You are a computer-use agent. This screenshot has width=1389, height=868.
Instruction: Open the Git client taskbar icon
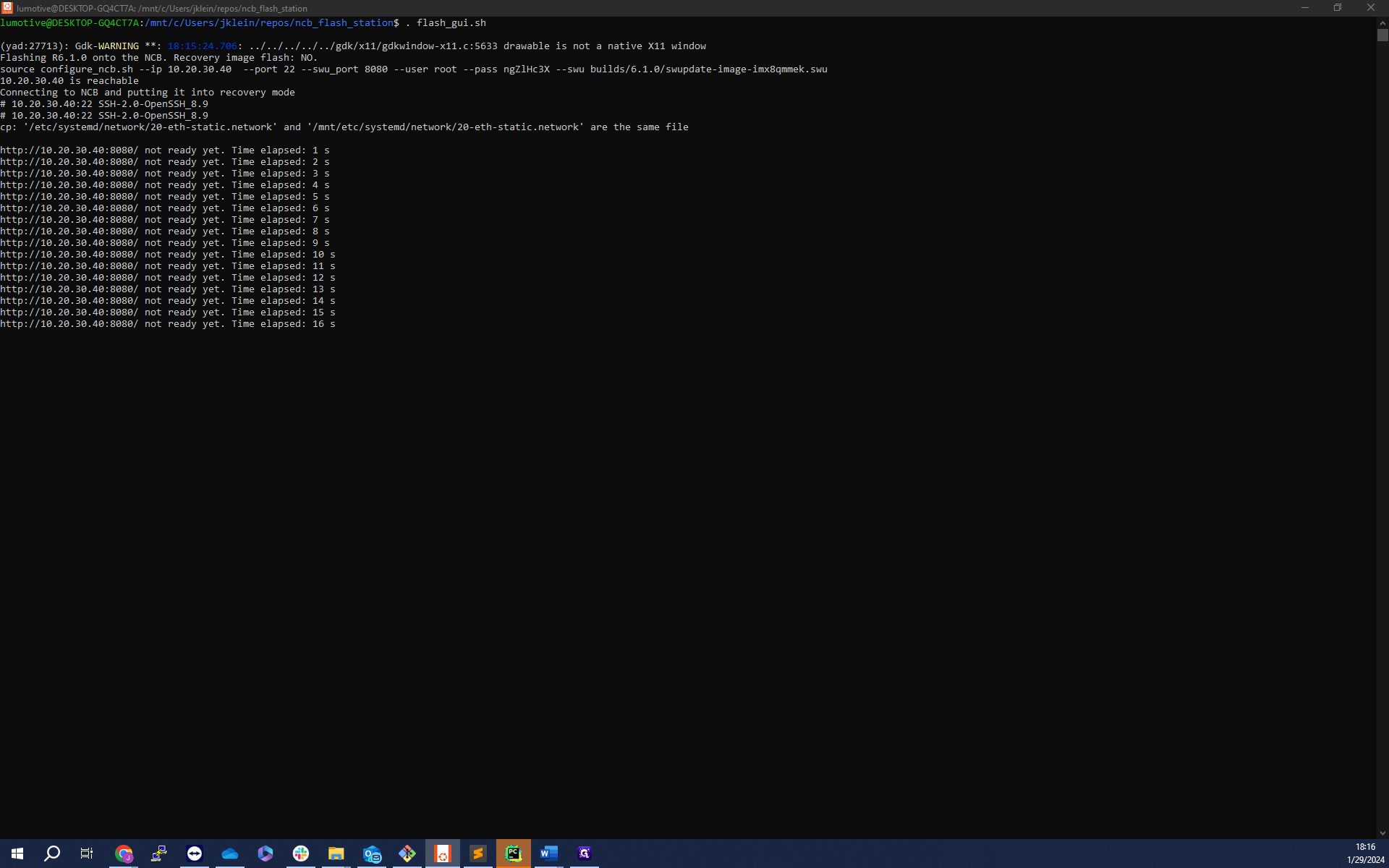point(407,854)
